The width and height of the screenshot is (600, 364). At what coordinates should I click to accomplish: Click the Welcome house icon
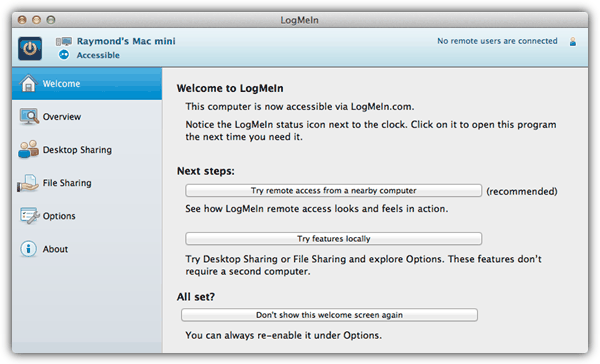[28, 83]
